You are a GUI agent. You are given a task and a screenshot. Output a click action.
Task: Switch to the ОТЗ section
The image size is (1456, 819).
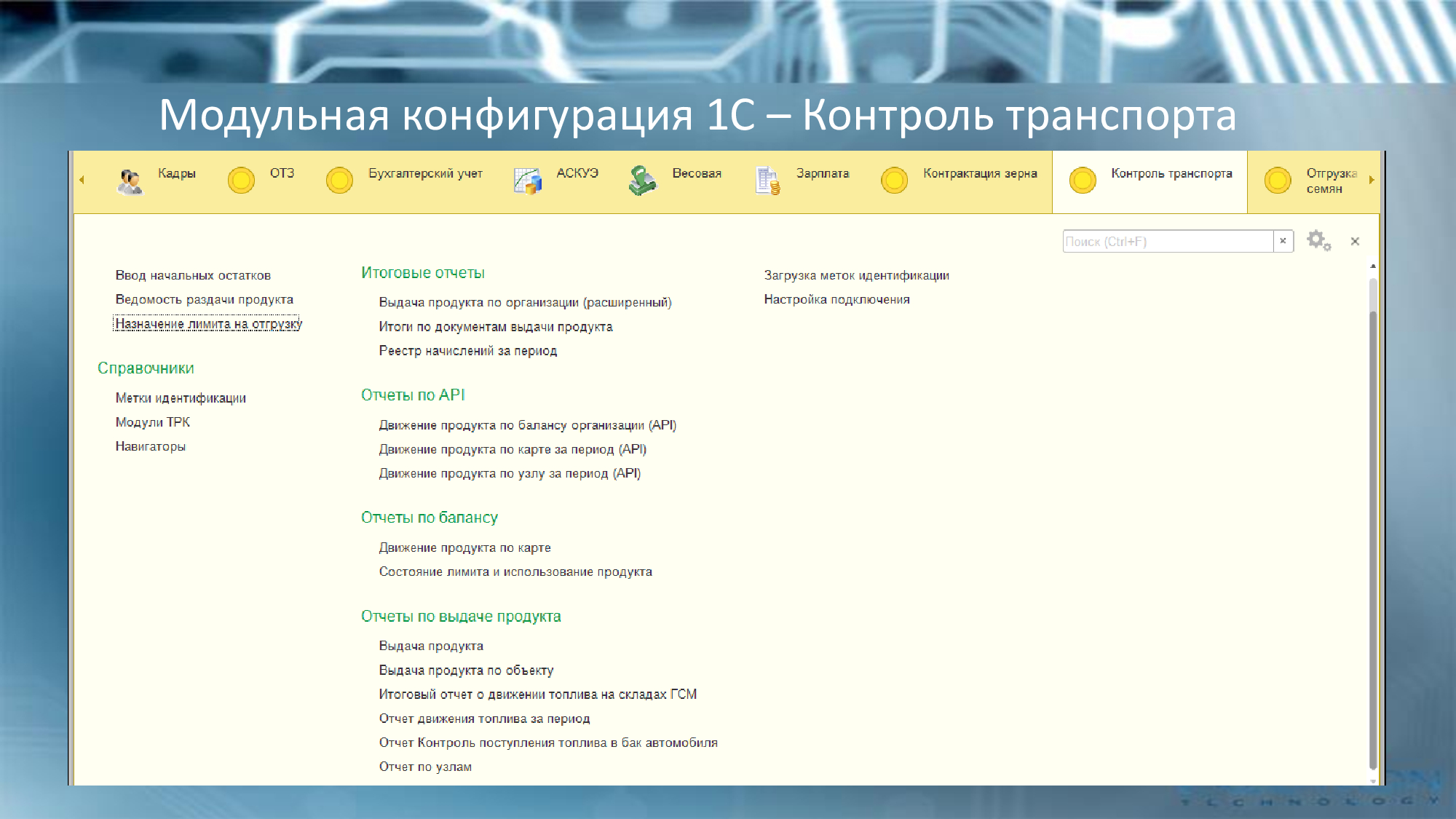(282, 173)
